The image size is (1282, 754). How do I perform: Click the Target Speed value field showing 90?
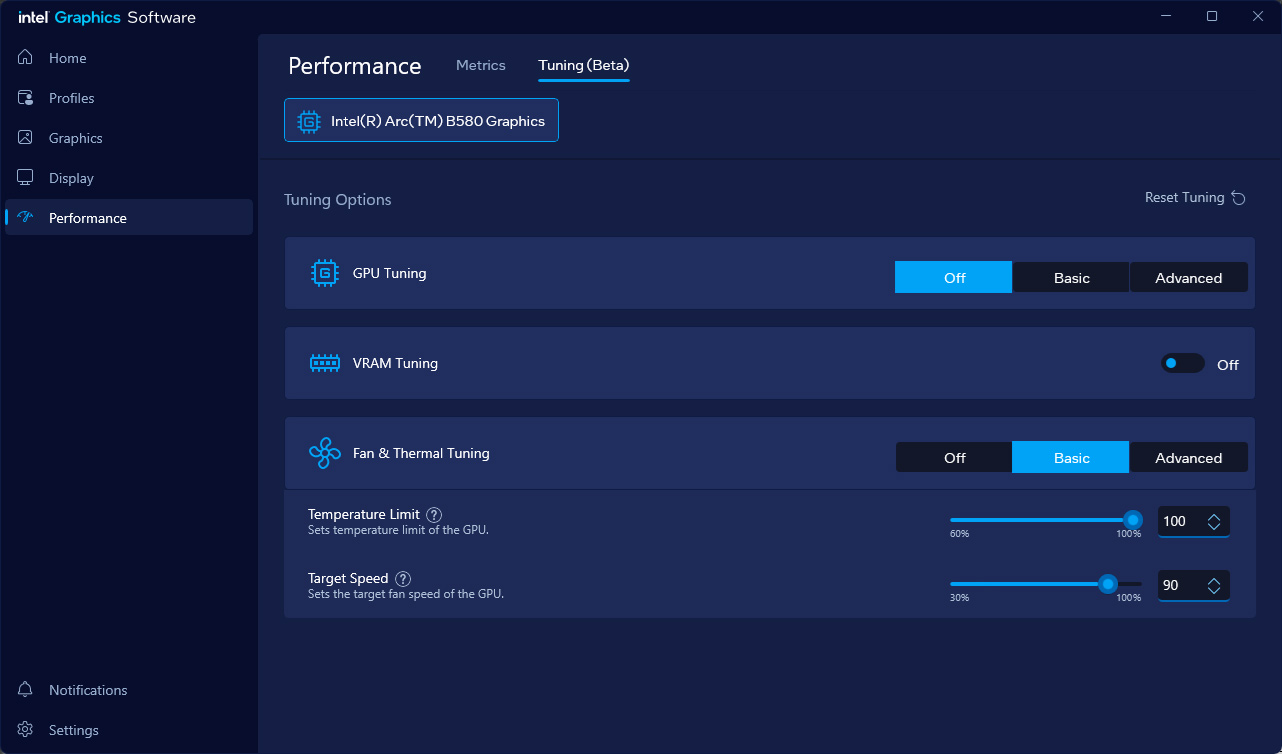[x=1180, y=585]
